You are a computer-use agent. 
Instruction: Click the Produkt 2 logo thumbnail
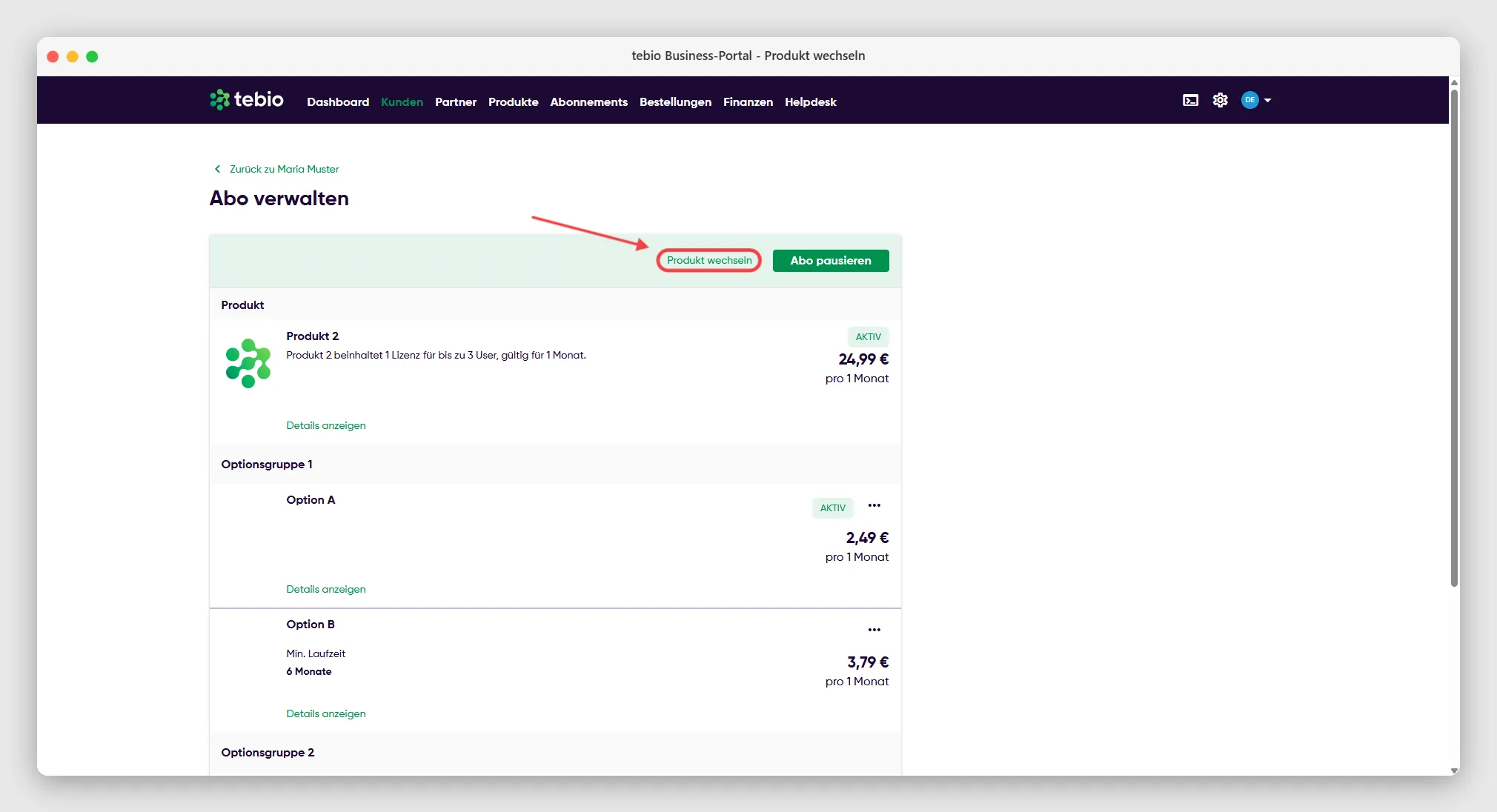click(x=248, y=363)
